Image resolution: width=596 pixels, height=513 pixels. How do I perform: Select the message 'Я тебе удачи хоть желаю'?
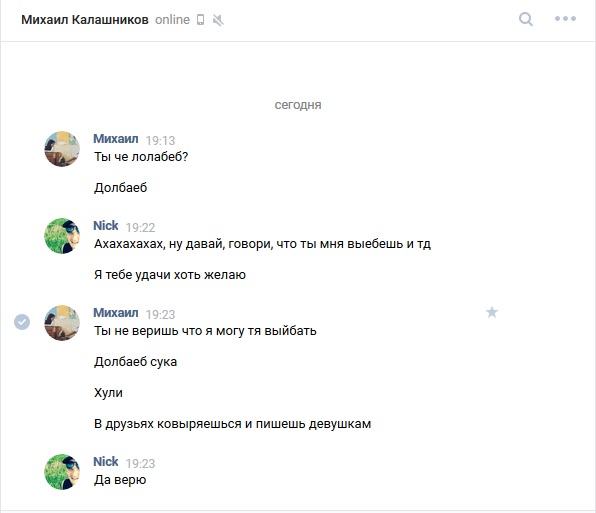coord(170,275)
